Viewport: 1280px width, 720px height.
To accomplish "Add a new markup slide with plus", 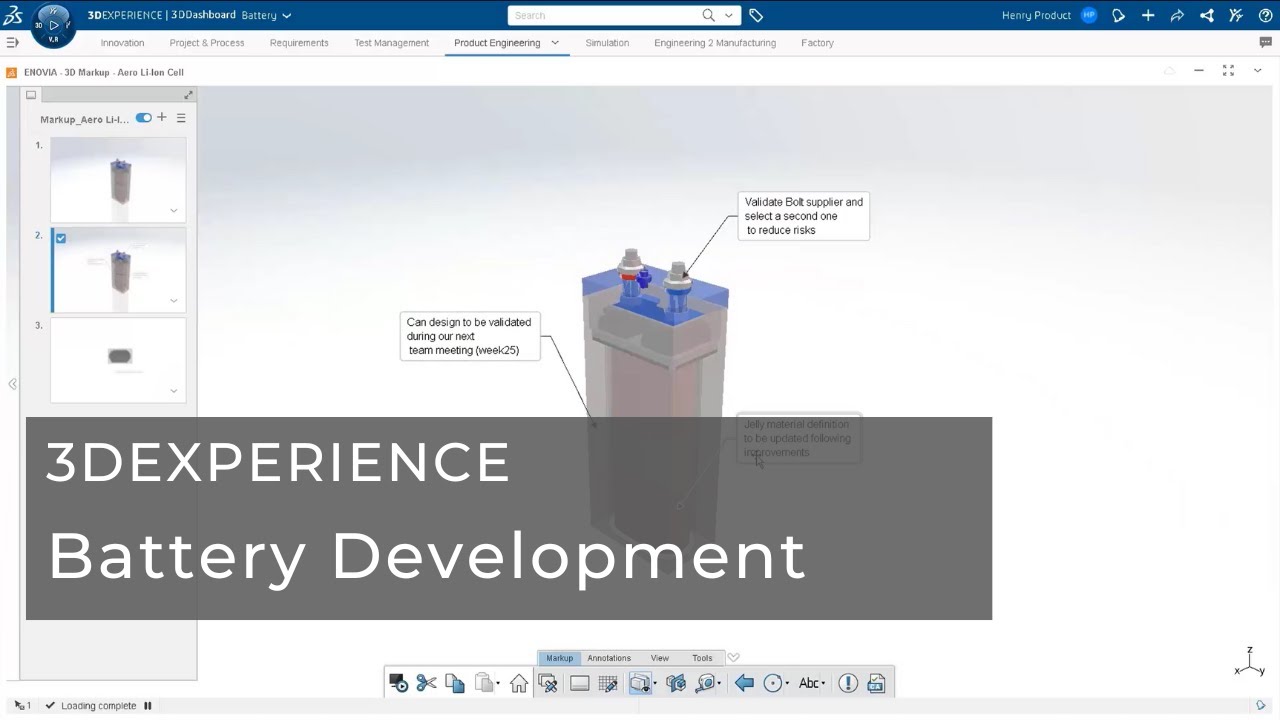I will click(162, 117).
